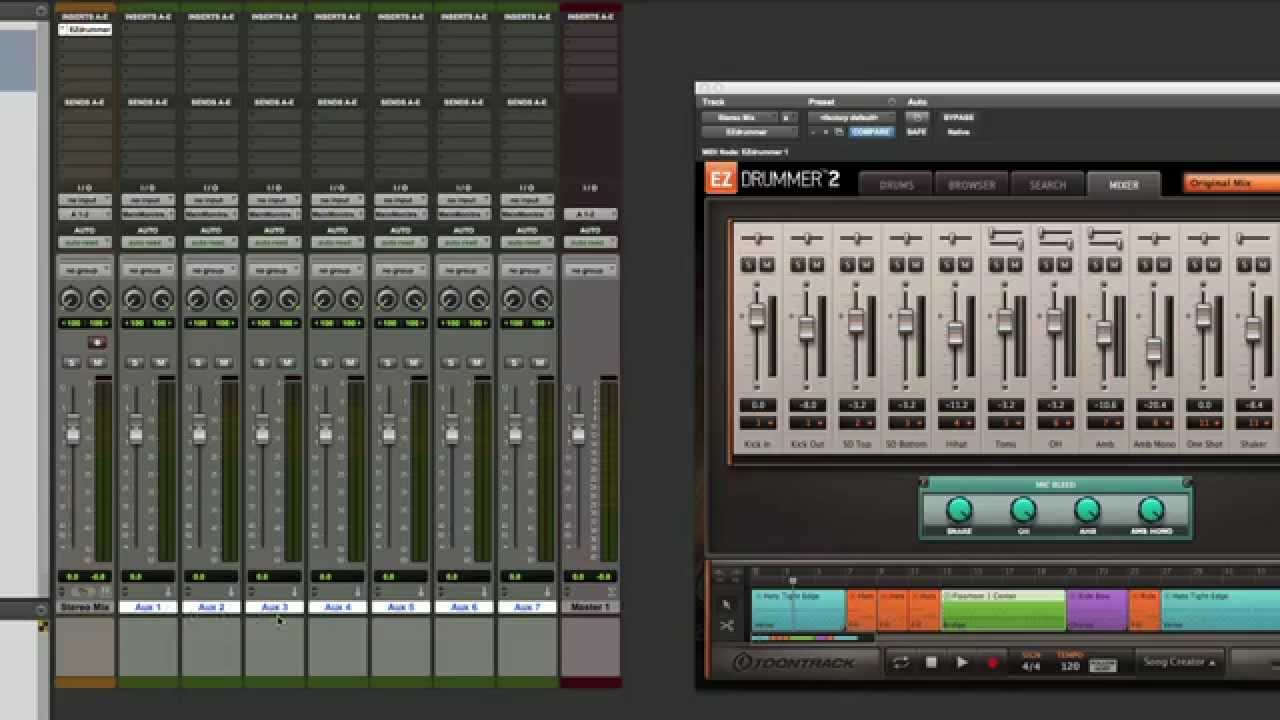Open the Aux 1 auto read automation dropdown
The width and height of the screenshot is (1280, 720).
(x=147, y=242)
